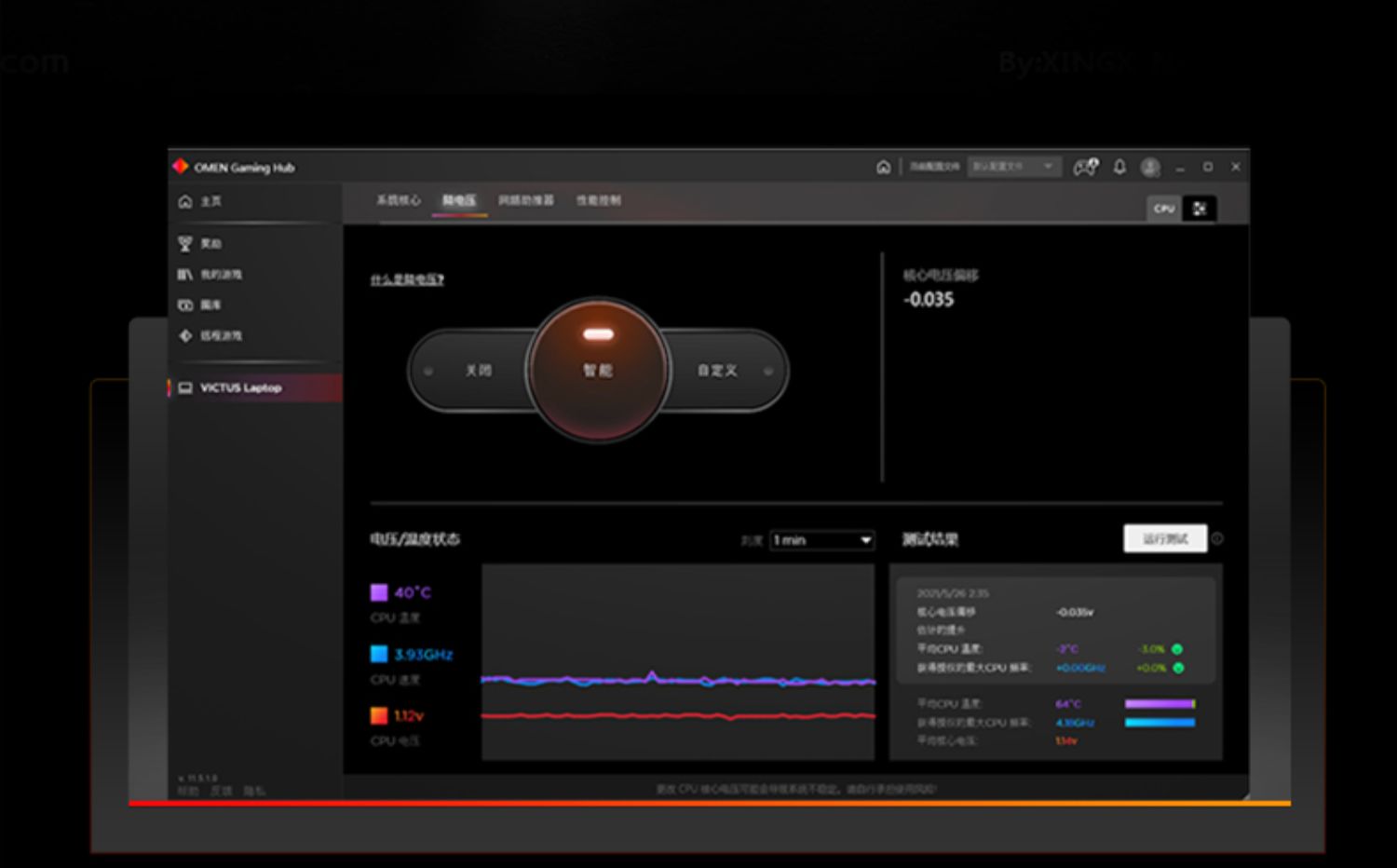Open the 1 min time scale dropdown

[821, 540]
